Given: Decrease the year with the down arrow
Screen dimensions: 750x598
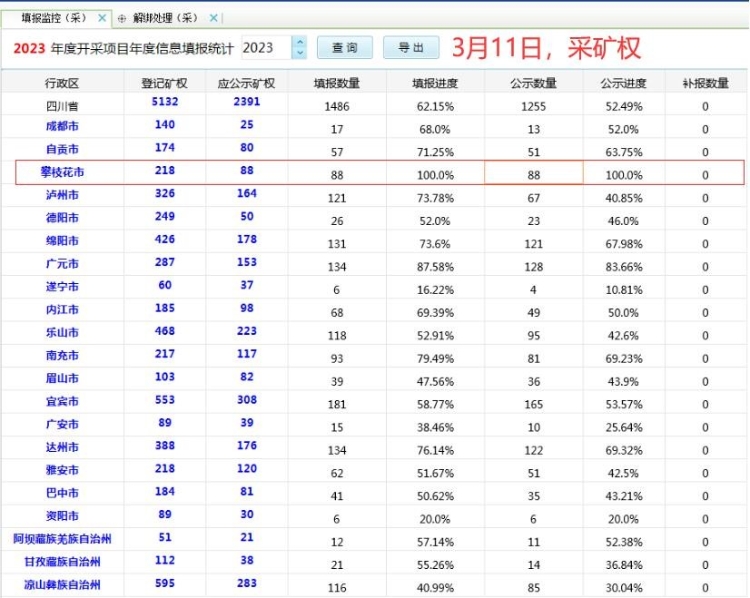Looking at the screenshot, I should point(299,53).
